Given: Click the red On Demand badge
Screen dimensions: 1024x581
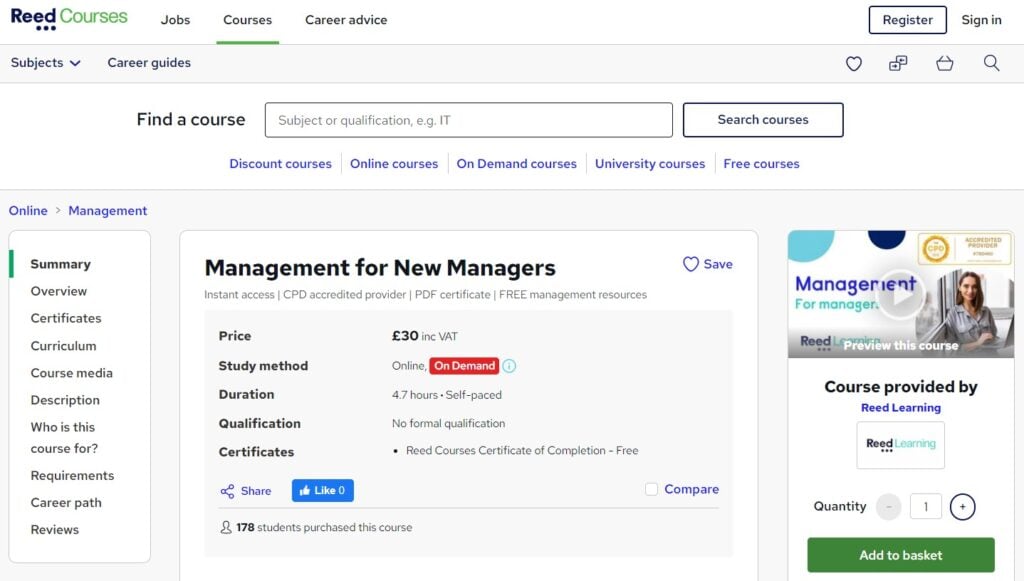Looking at the screenshot, I should click(x=464, y=366).
